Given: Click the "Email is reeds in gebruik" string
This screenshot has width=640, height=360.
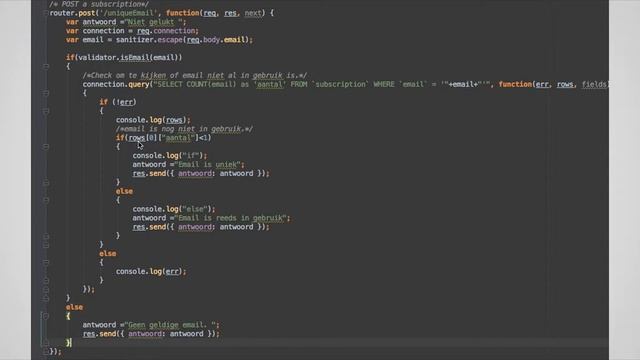Looking at the screenshot, I should 230,218.
